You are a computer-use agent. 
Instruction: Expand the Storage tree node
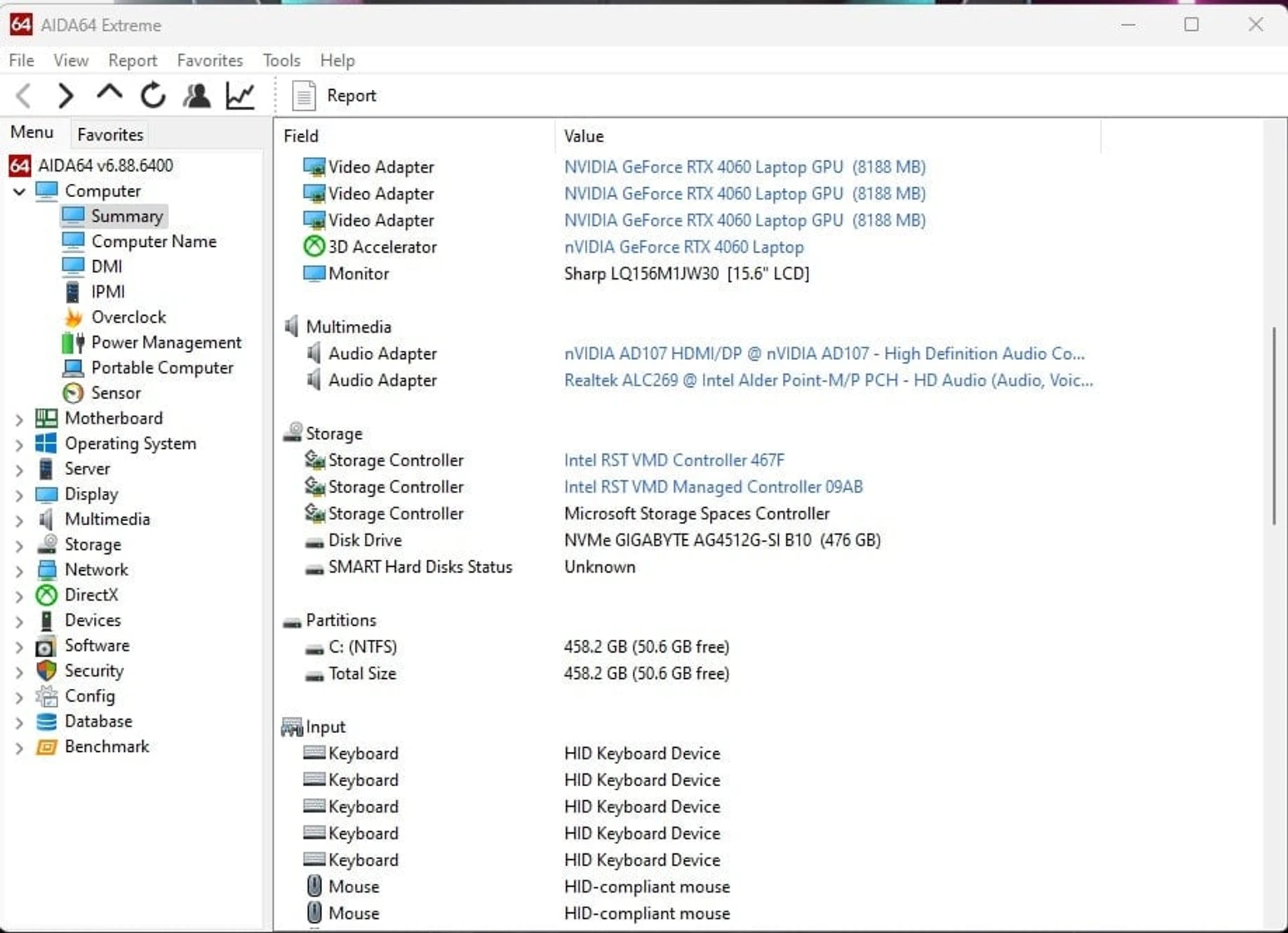pyautogui.click(x=19, y=546)
